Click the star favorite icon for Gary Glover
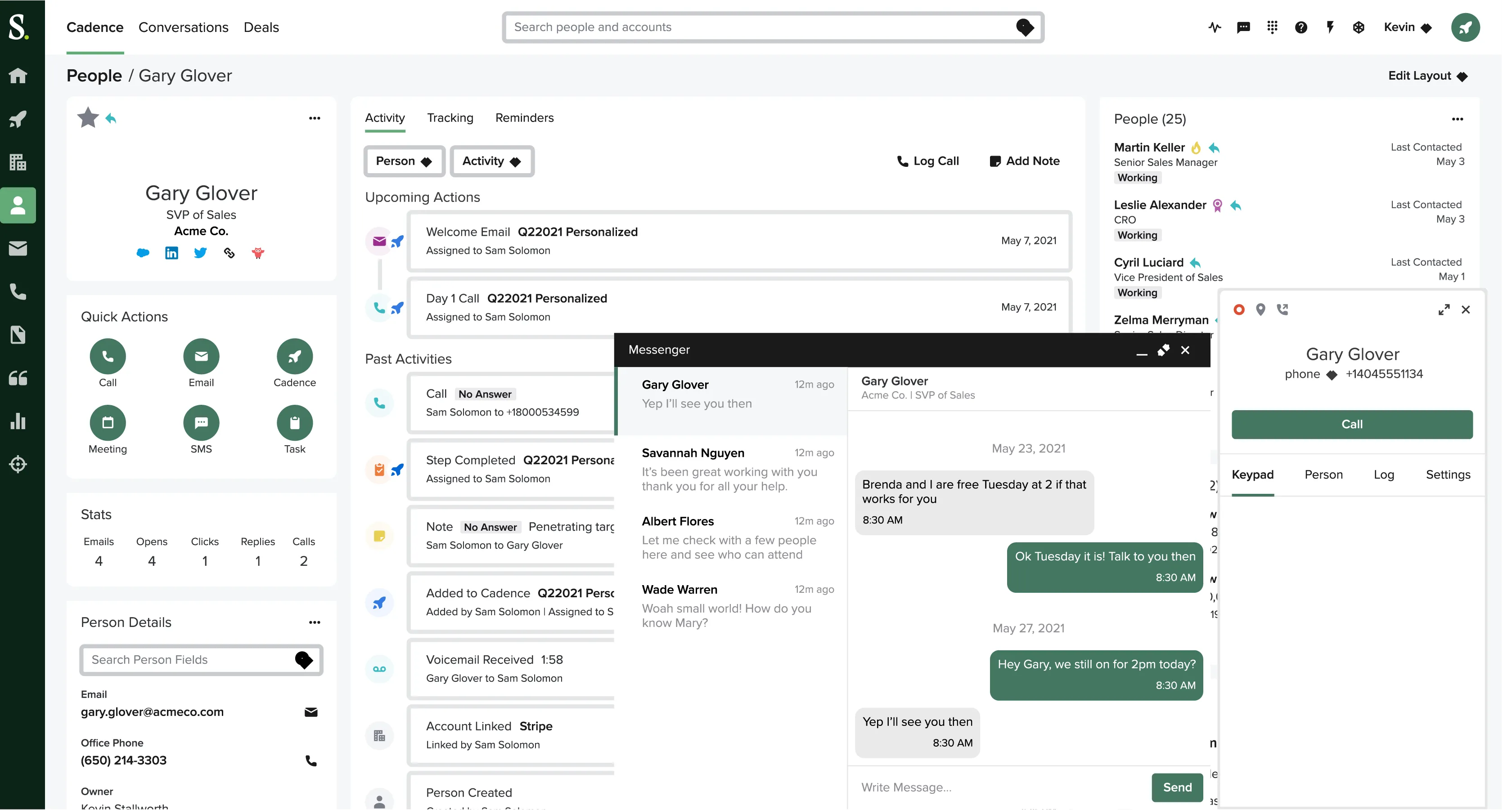The width and height of the screenshot is (1512, 810). (88, 118)
